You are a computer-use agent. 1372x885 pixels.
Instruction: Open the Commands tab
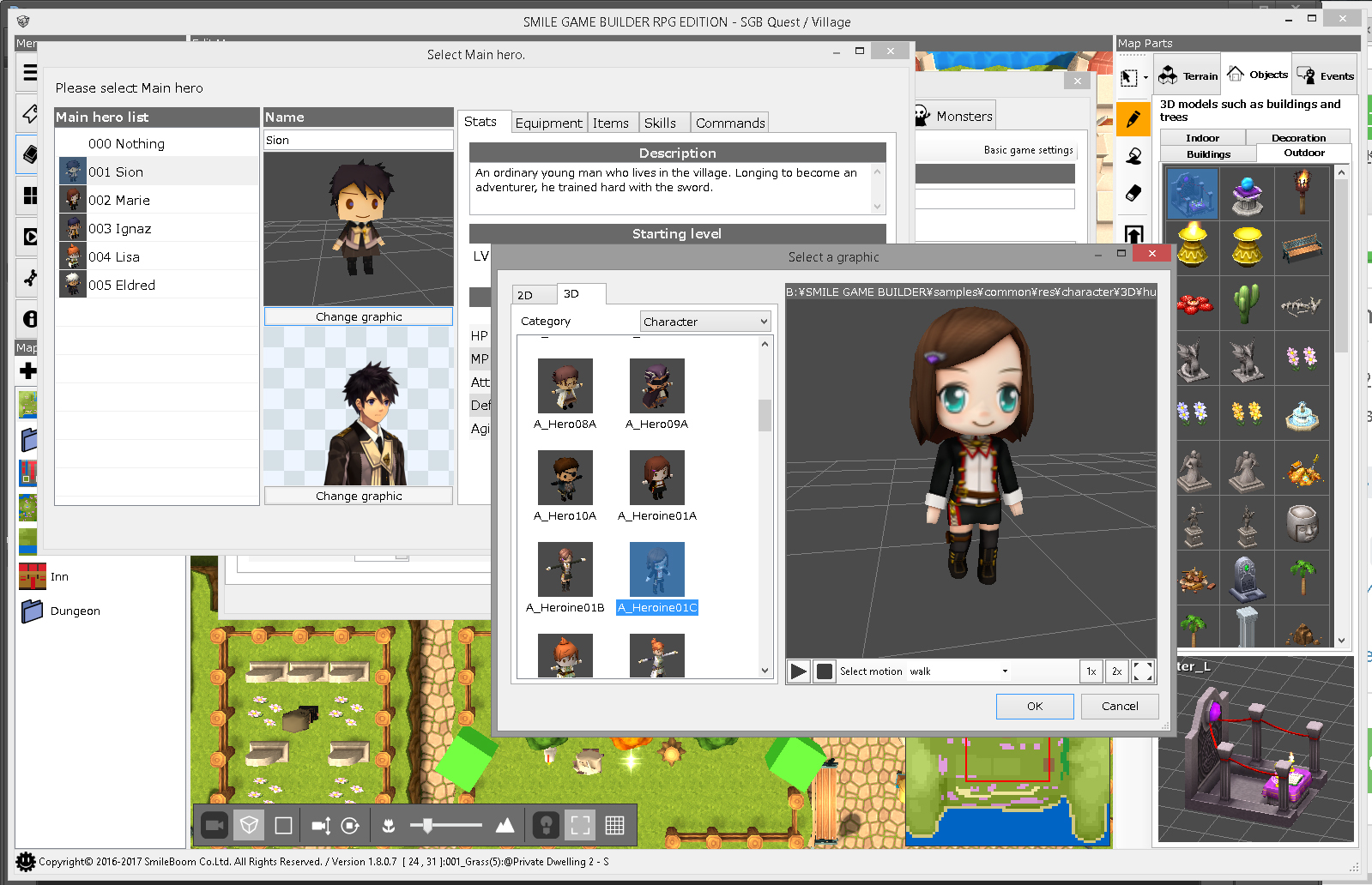730,123
